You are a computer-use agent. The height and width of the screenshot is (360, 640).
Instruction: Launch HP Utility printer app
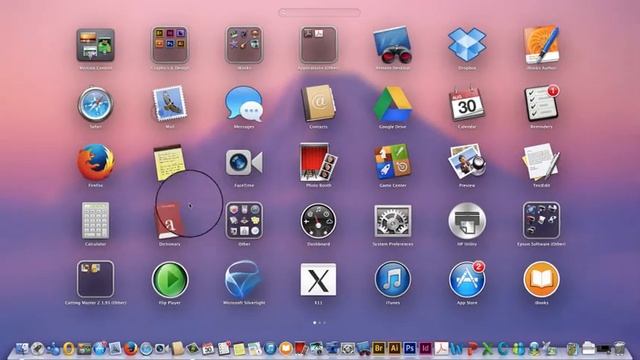467,221
